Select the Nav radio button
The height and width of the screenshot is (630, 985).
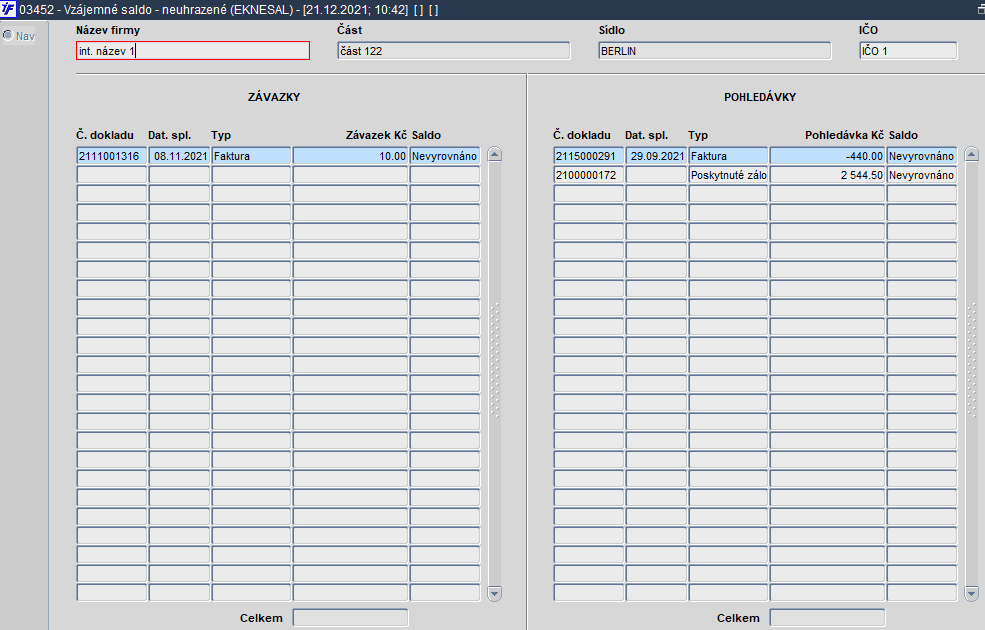coord(8,35)
